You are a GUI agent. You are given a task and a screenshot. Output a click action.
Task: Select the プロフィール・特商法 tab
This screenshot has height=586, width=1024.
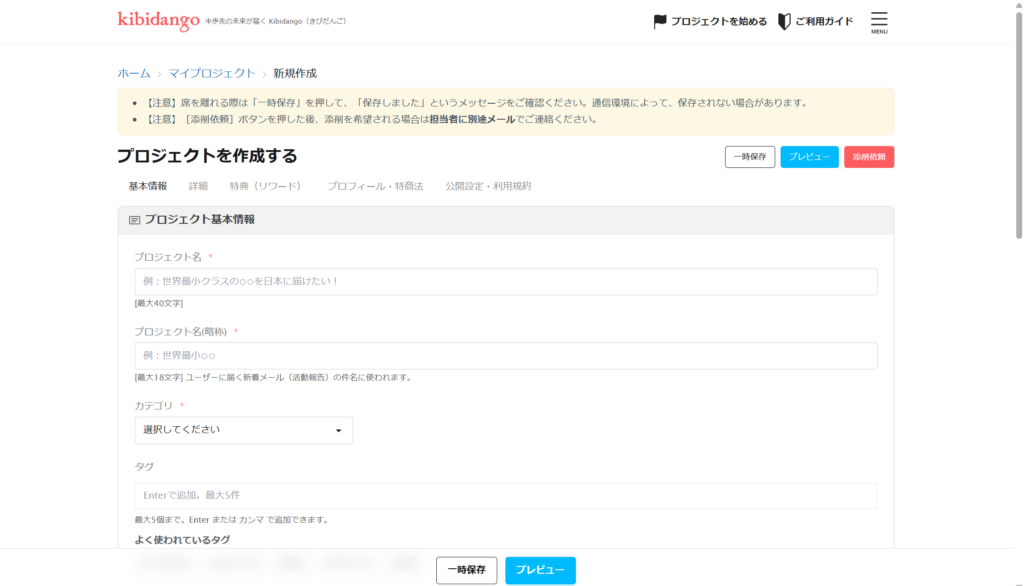tap(375, 186)
